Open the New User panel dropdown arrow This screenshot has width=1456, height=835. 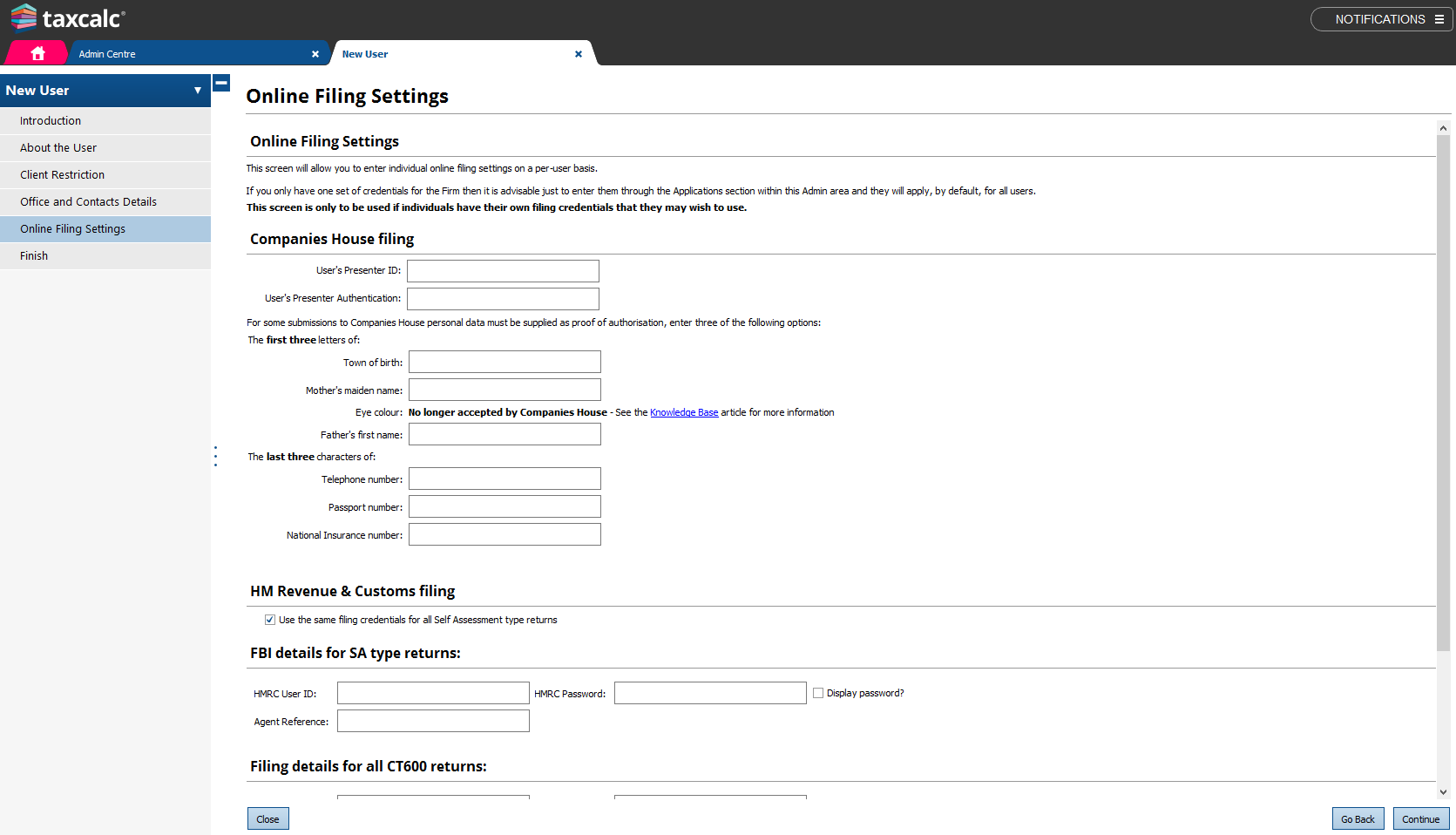(x=197, y=90)
